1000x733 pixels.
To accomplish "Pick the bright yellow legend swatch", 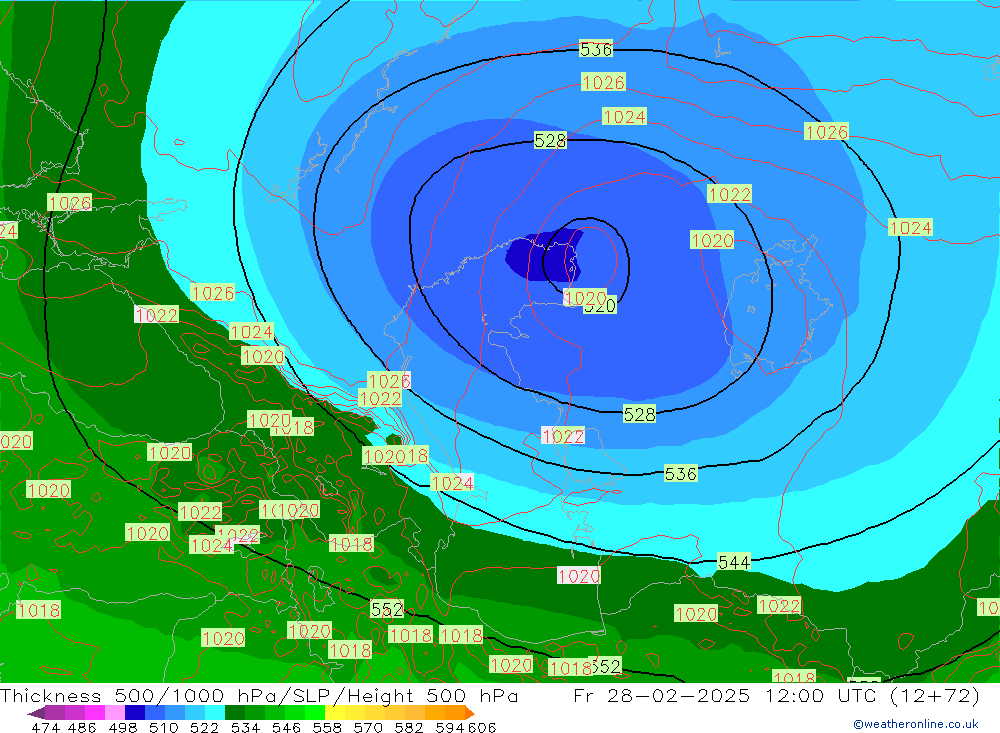I will (x=335, y=713).
